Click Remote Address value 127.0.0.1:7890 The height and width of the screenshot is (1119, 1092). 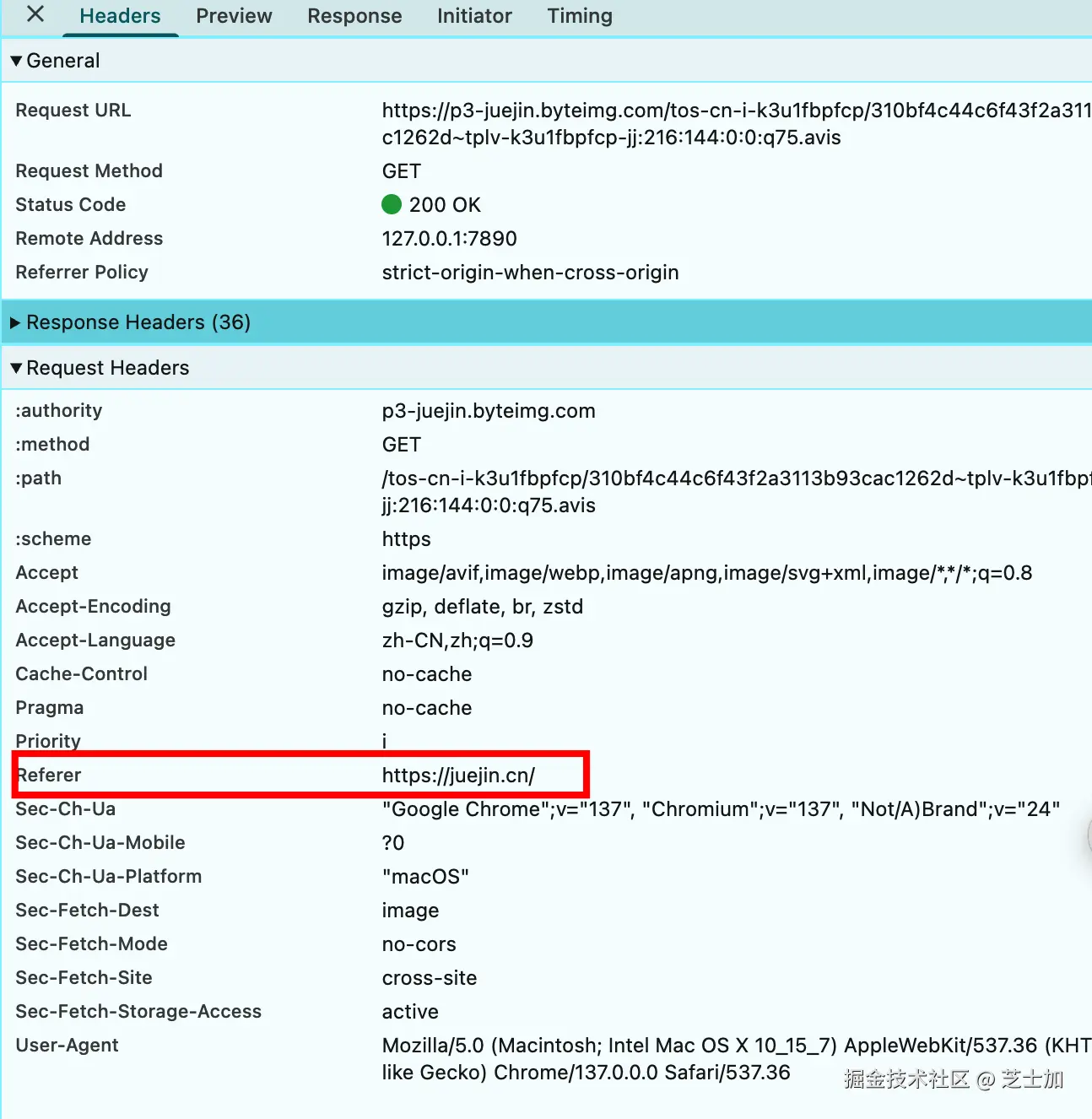(449, 239)
